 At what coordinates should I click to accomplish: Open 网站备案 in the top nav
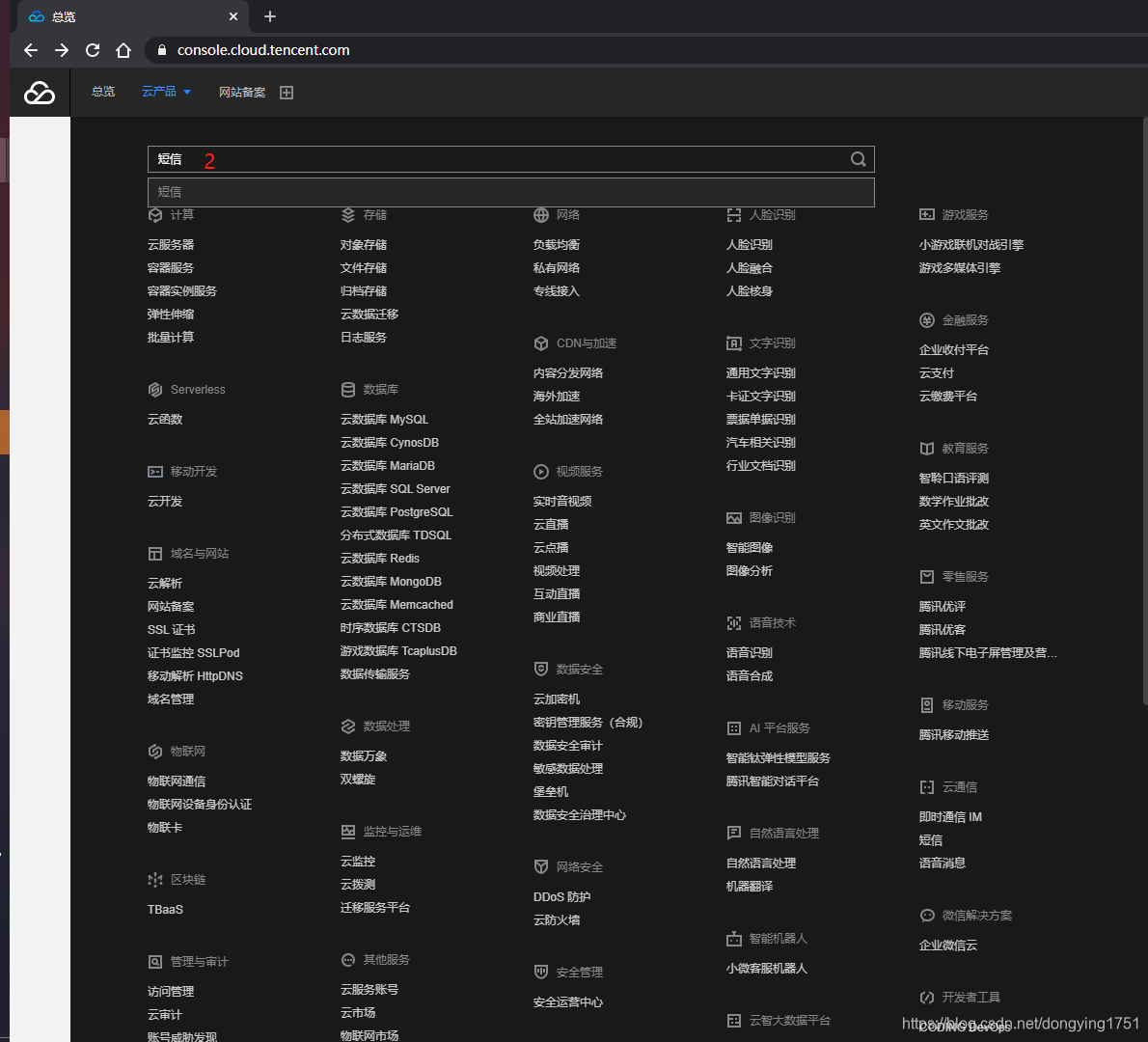click(x=242, y=93)
